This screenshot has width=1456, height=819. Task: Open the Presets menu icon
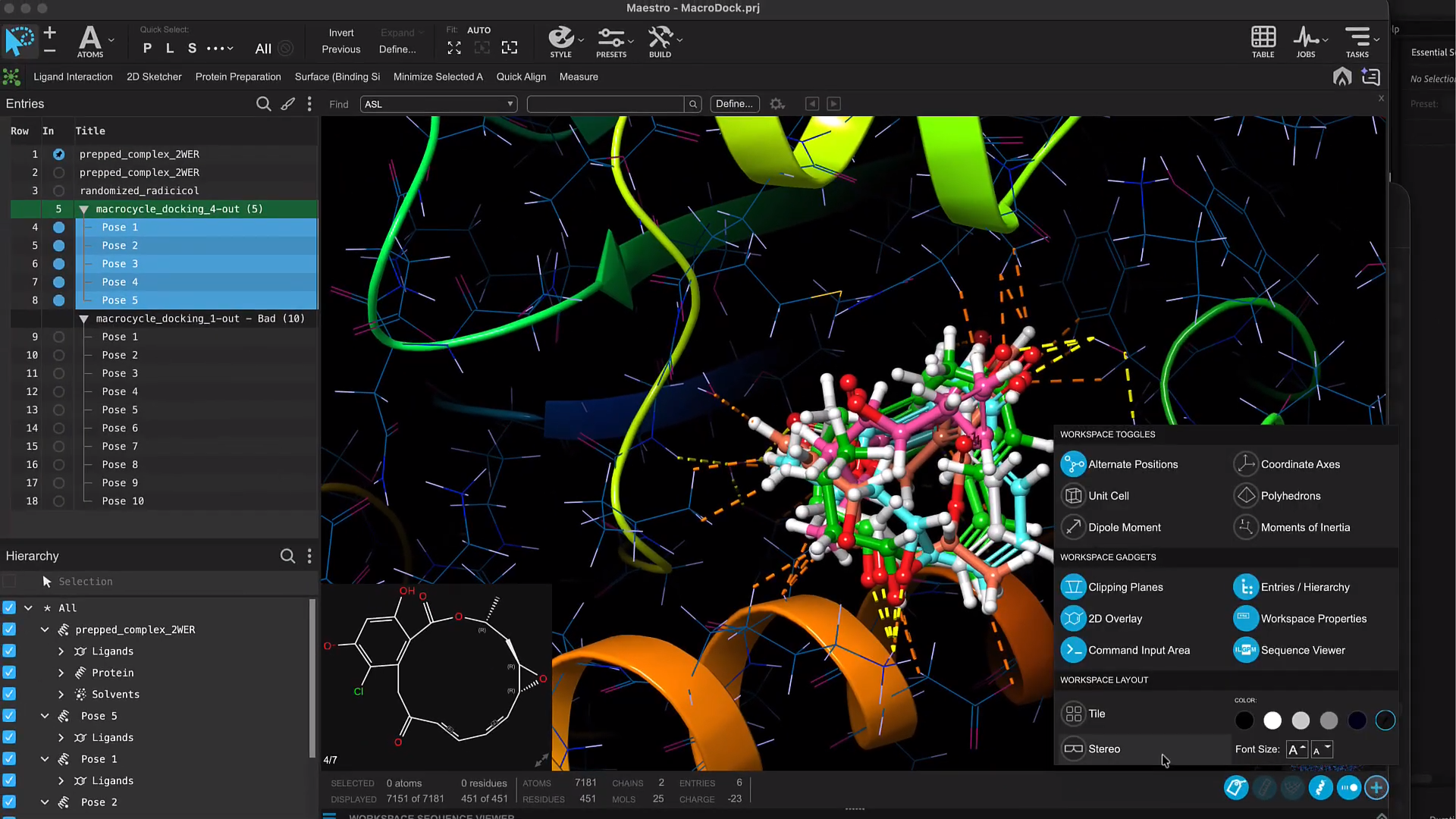click(611, 42)
